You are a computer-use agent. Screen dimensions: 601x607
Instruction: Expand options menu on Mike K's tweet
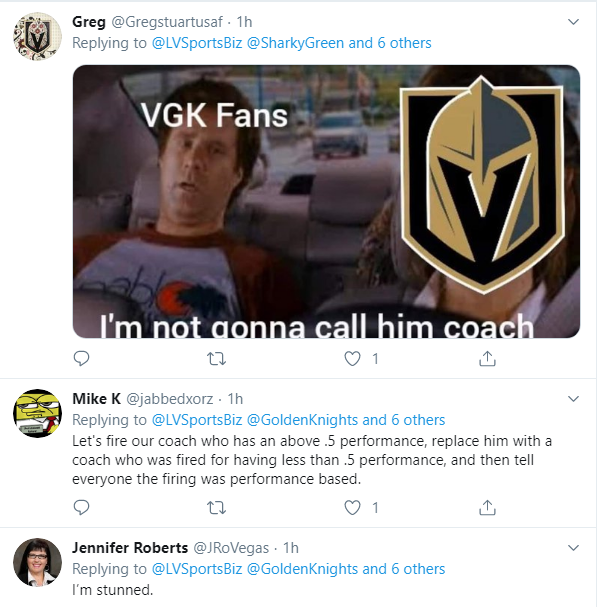click(573, 398)
